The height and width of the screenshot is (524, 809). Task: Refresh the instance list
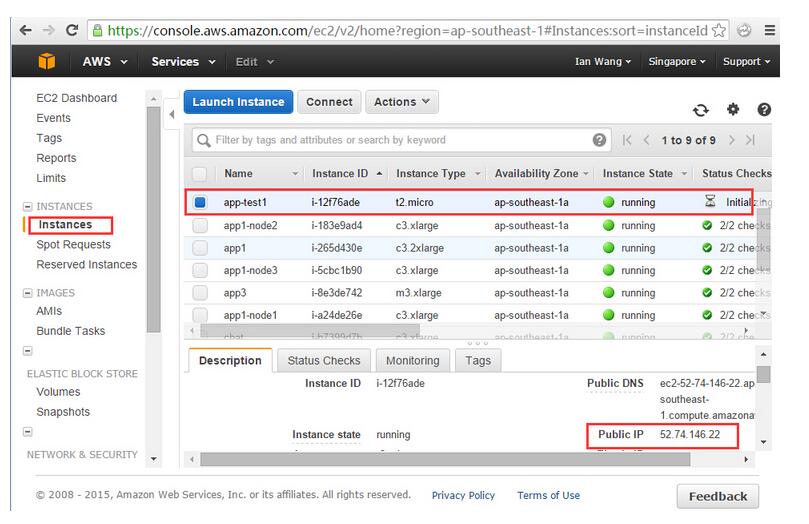click(701, 110)
